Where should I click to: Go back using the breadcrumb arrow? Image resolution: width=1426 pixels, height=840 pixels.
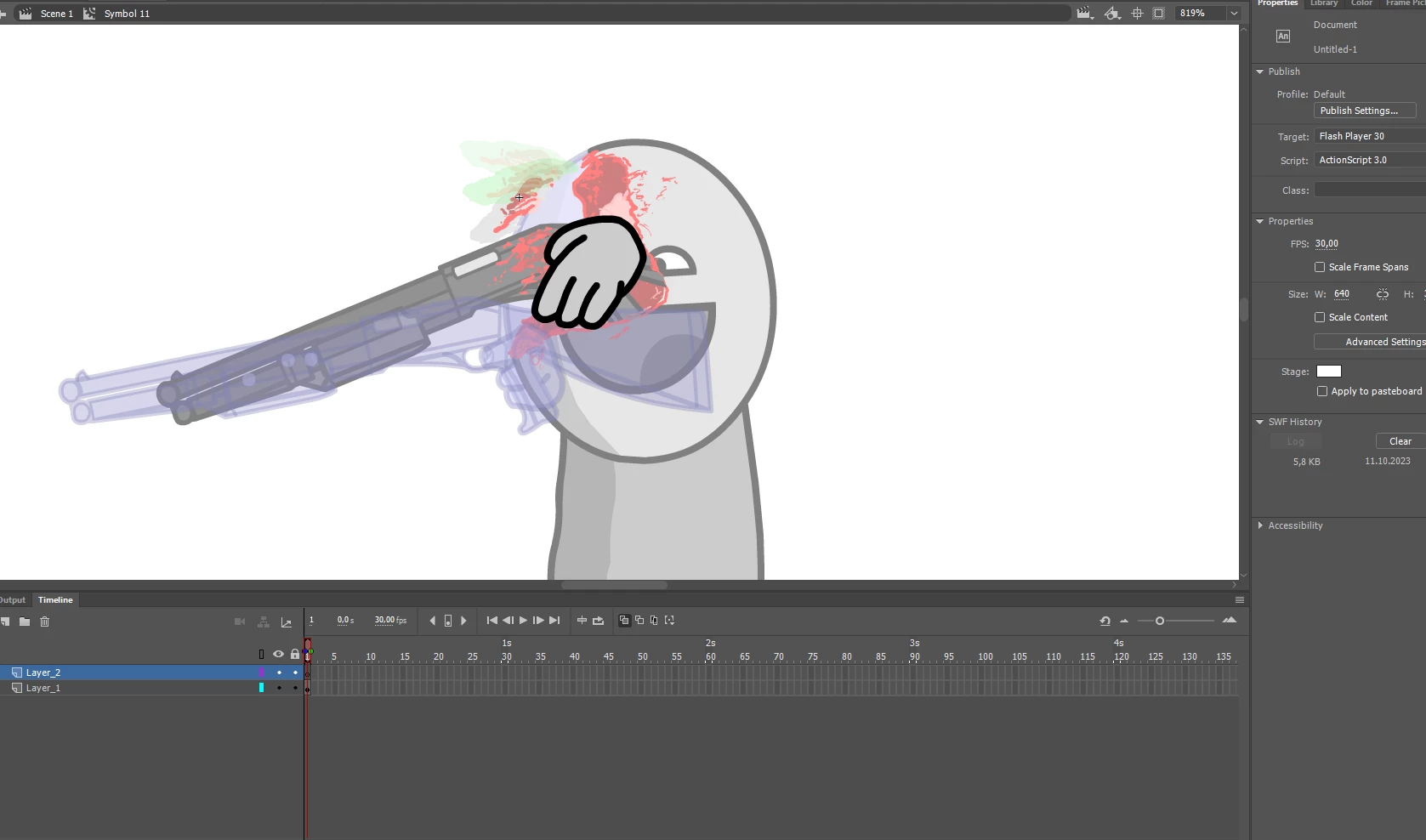click(3, 14)
